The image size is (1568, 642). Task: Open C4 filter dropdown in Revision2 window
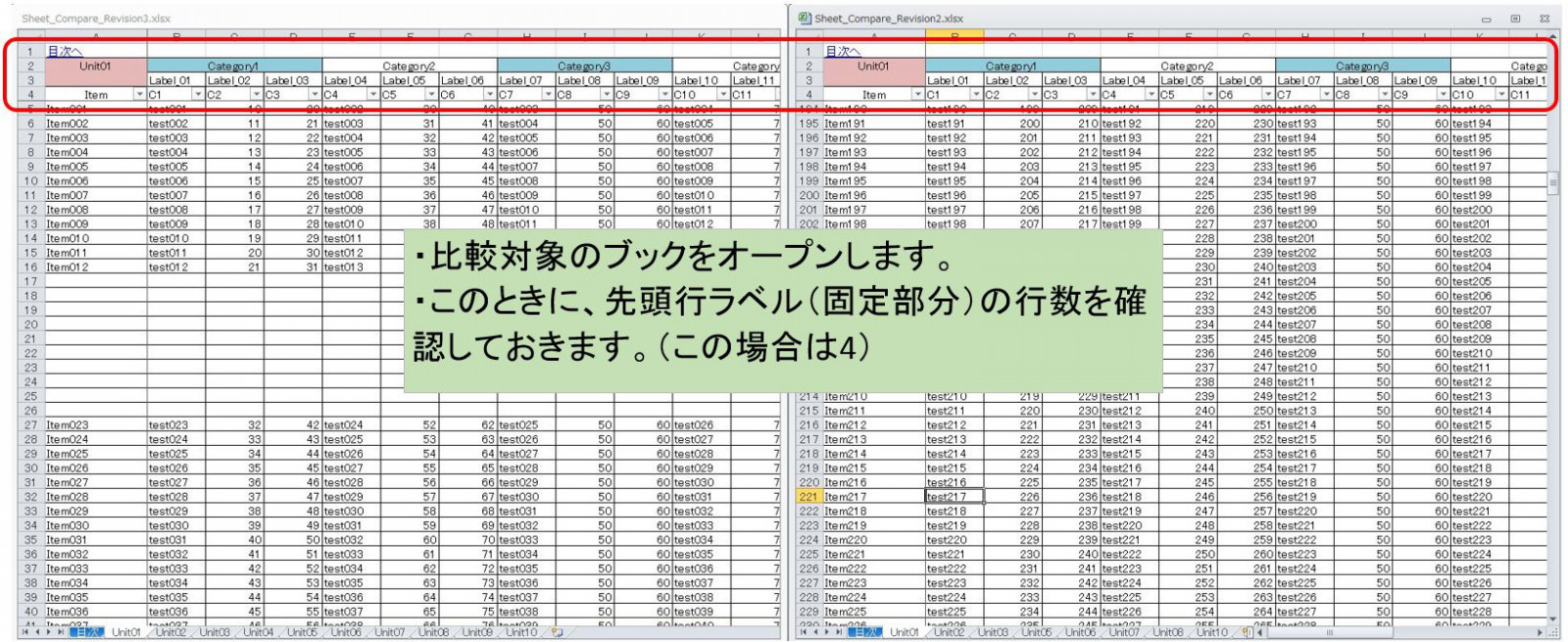[1151, 95]
